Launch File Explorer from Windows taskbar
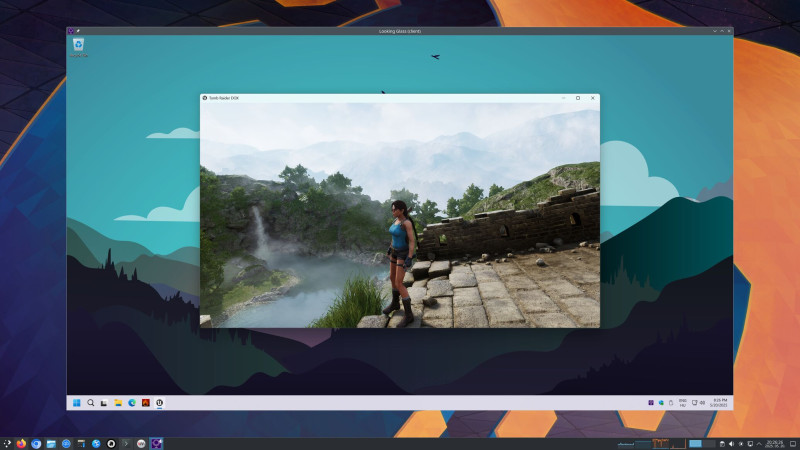The width and height of the screenshot is (800, 450). click(x=118, y=403)
